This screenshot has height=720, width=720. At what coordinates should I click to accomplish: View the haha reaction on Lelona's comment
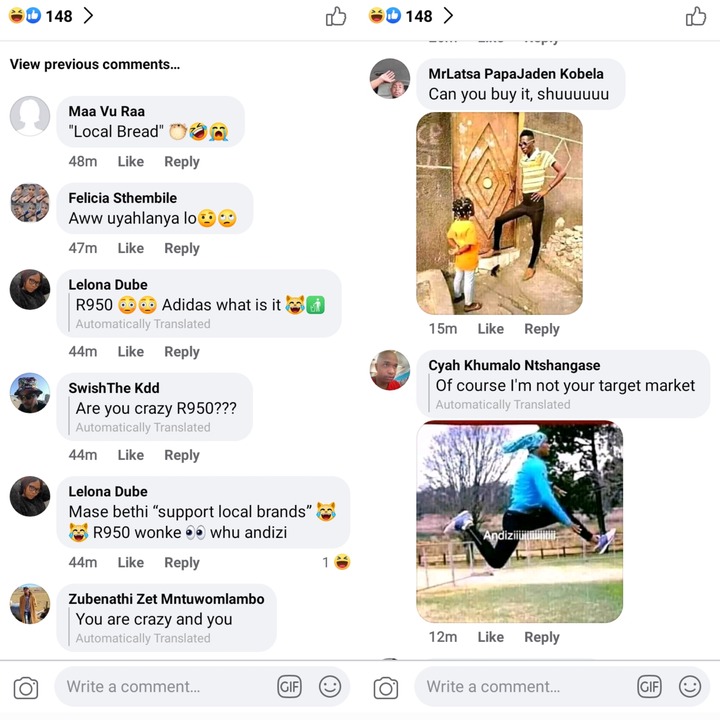337,562
